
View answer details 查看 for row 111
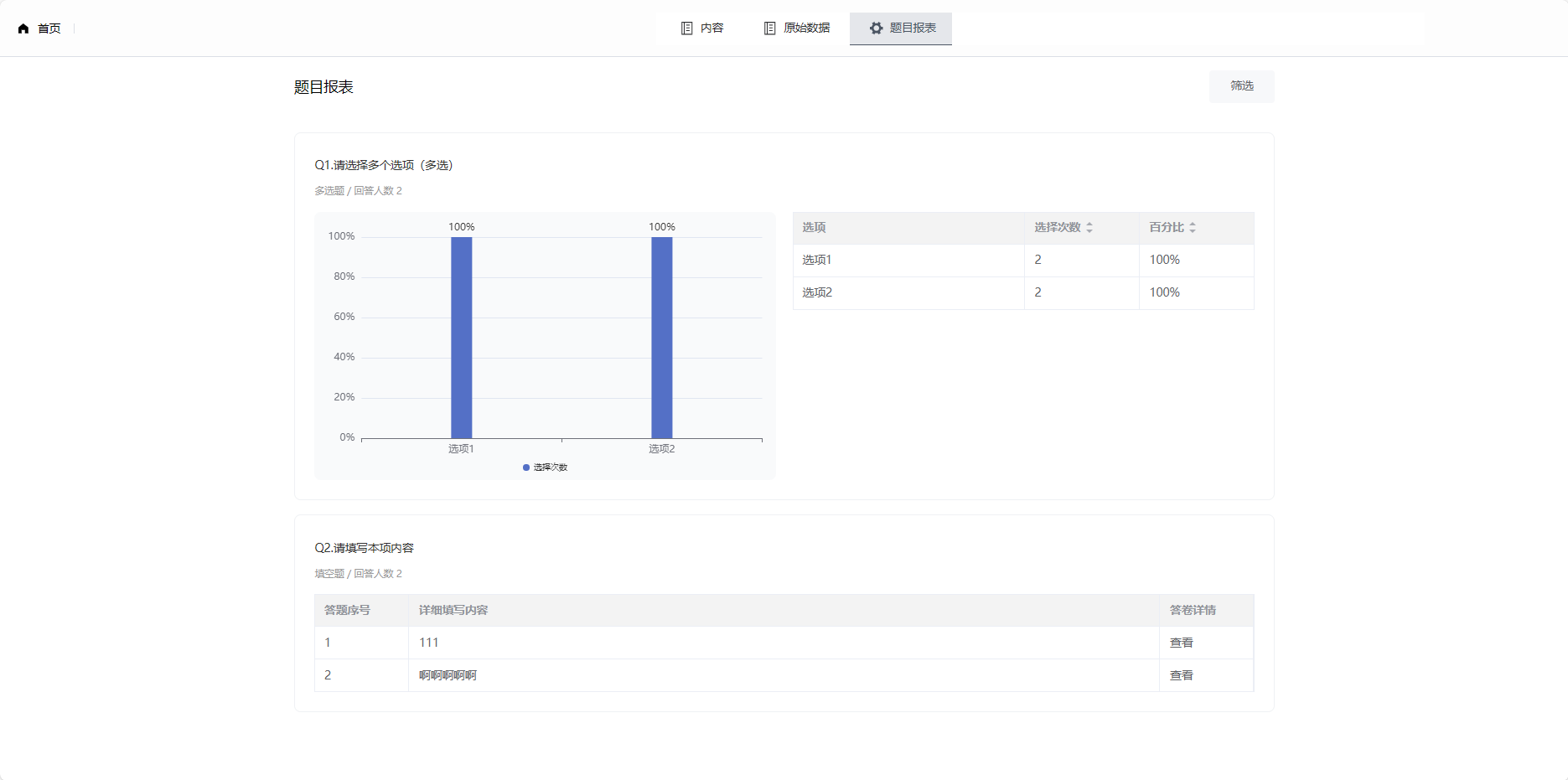click(1181, 643)
